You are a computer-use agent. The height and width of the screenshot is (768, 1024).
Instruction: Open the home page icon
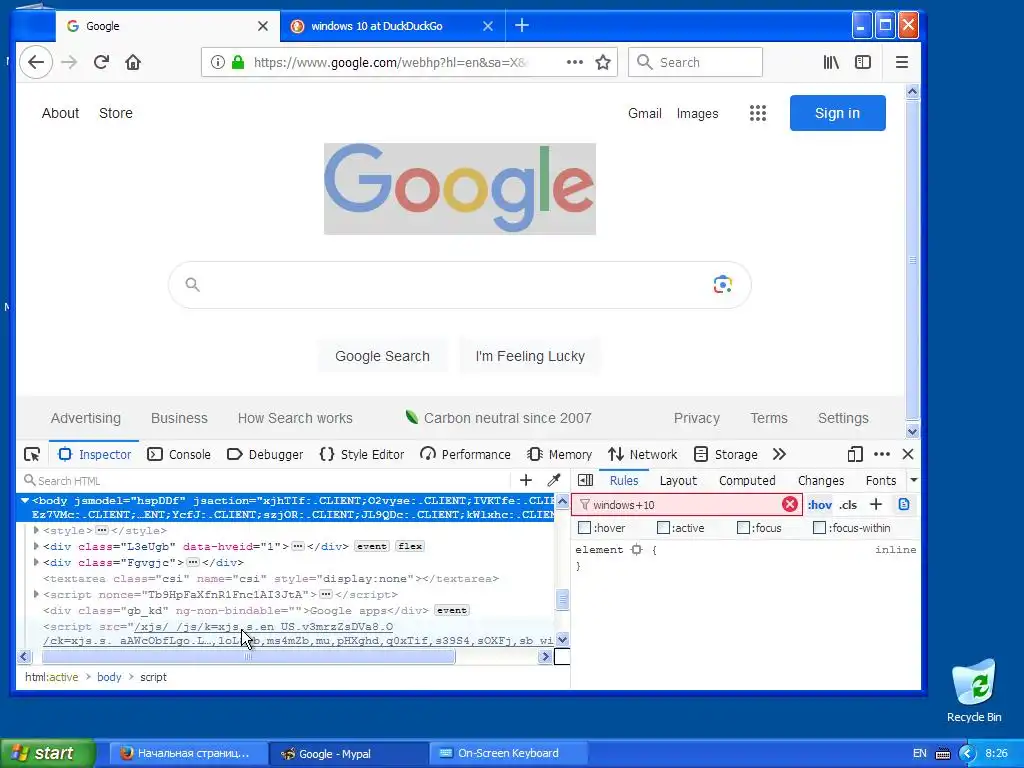(x=133, y=62)
